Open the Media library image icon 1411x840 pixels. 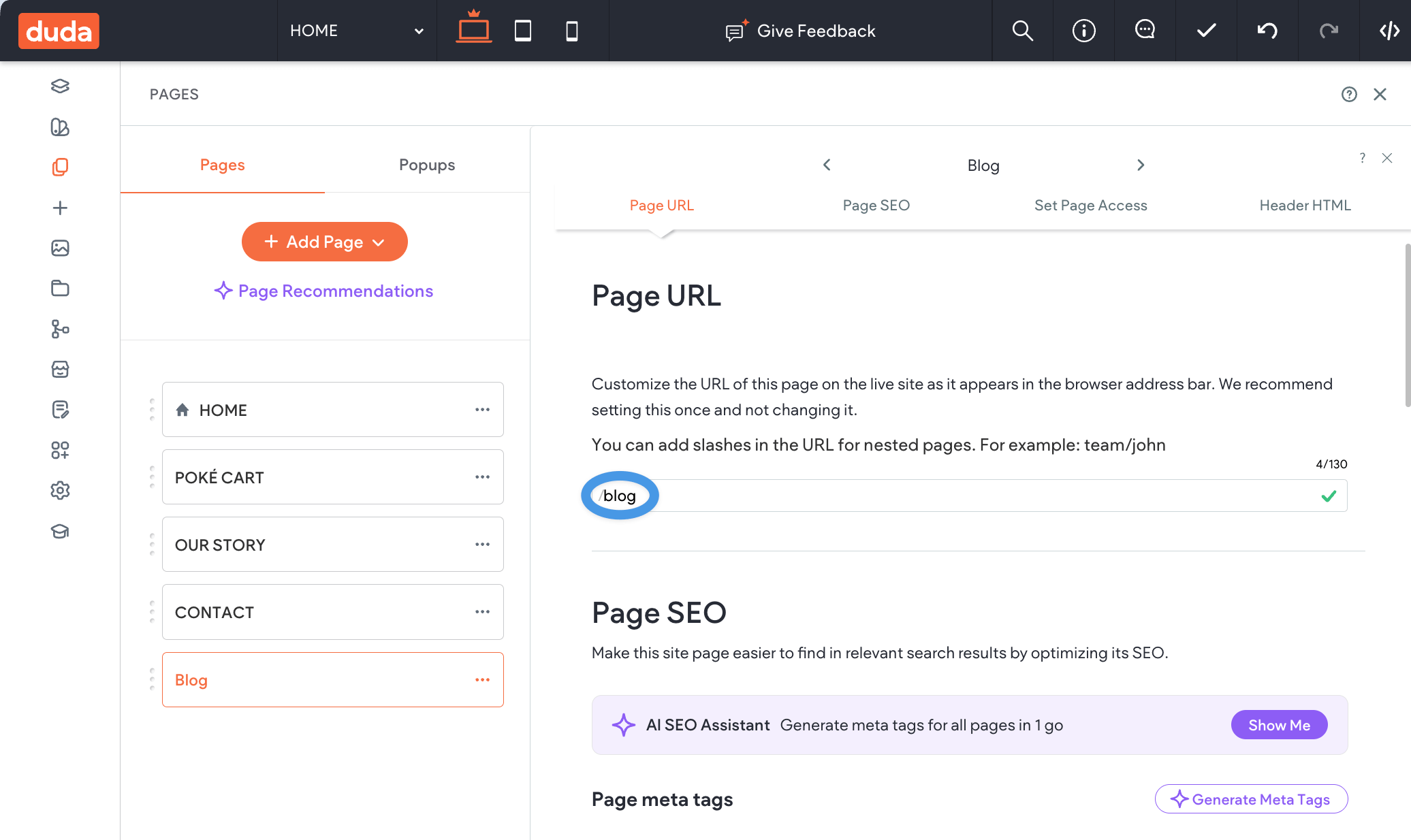(x=60, y=248)
